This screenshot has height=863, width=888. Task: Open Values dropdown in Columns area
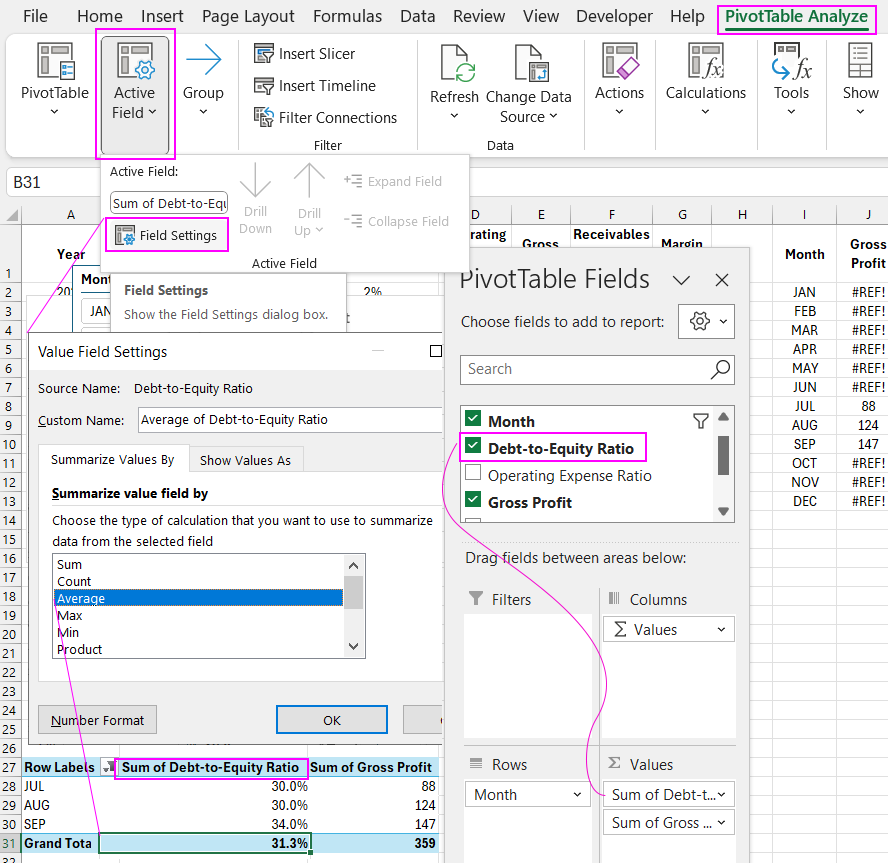[720, 630]
